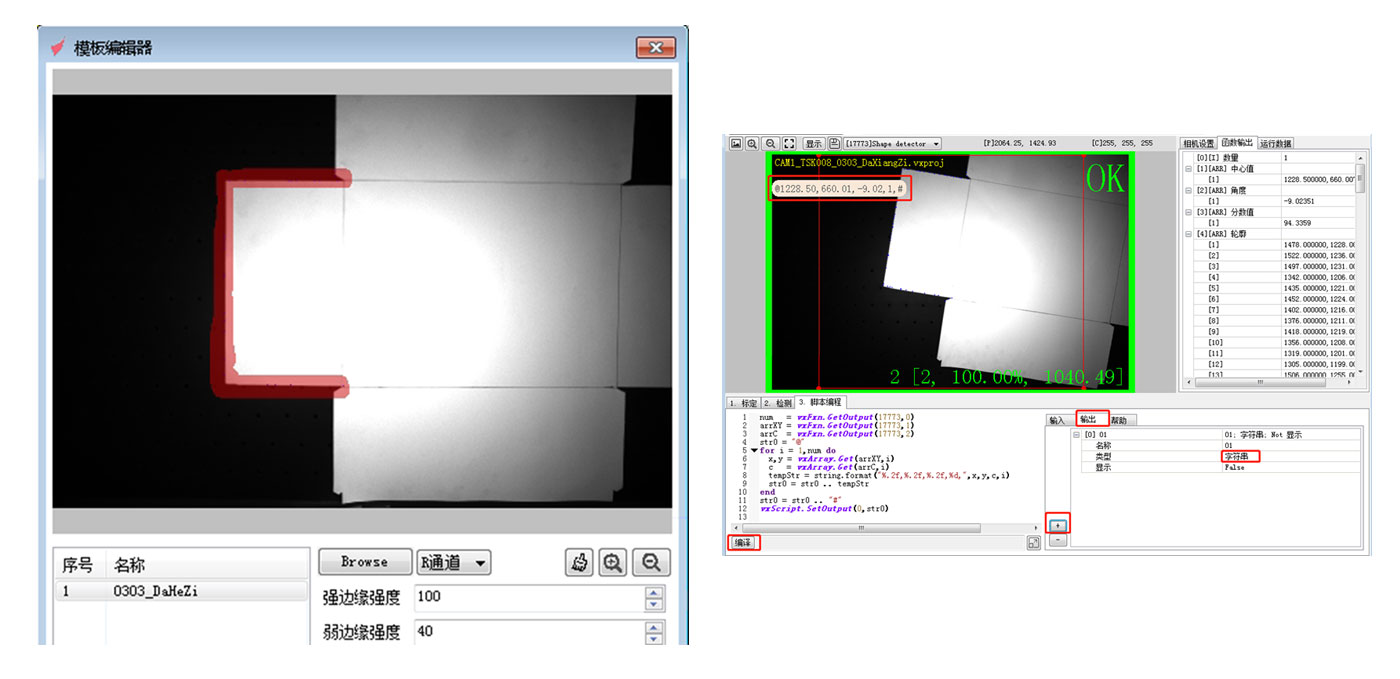
Task: Select the 0303_DaHeZi template row
Action: click(x=180, y=591)
